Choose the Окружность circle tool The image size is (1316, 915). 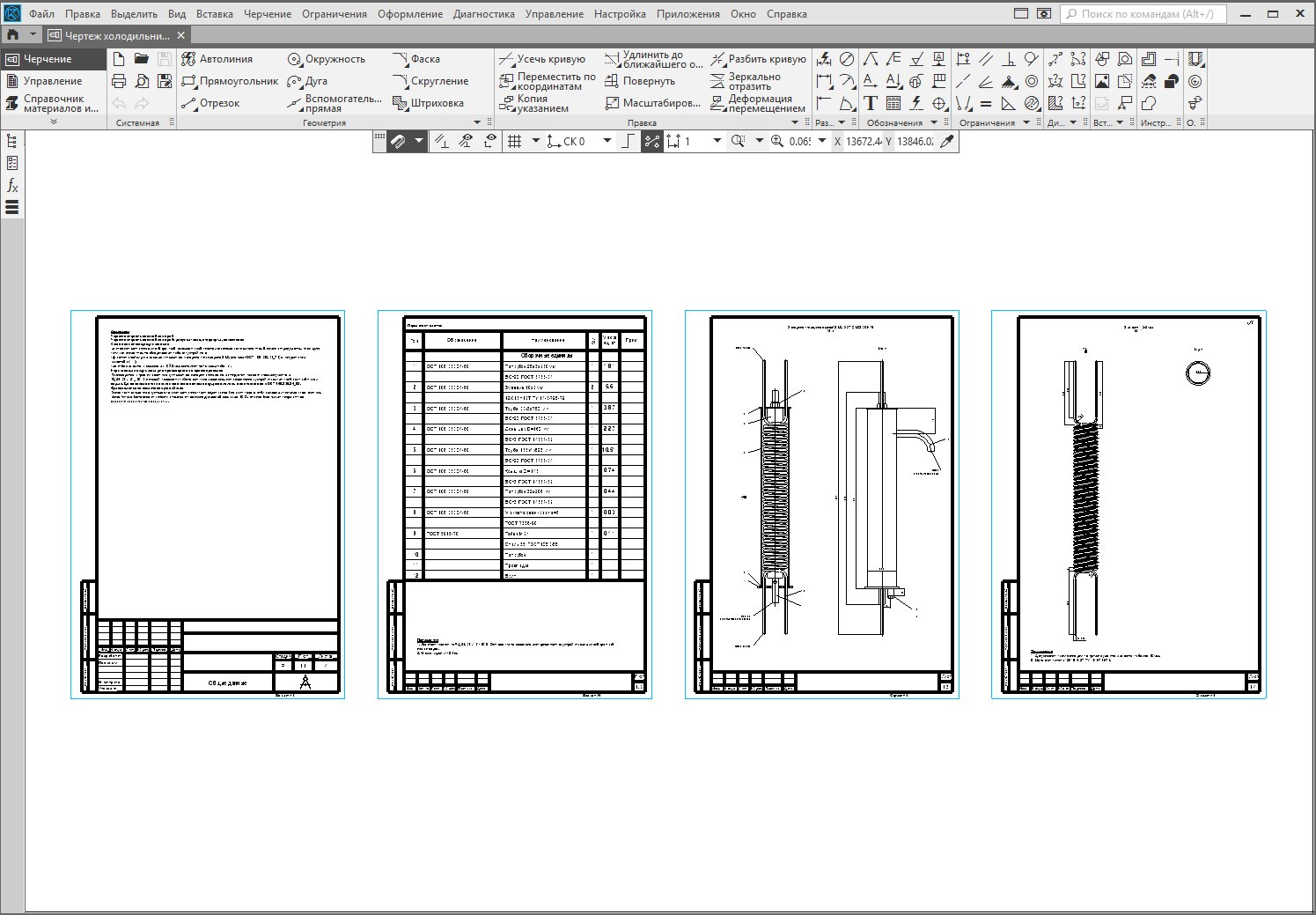point(326,59)
